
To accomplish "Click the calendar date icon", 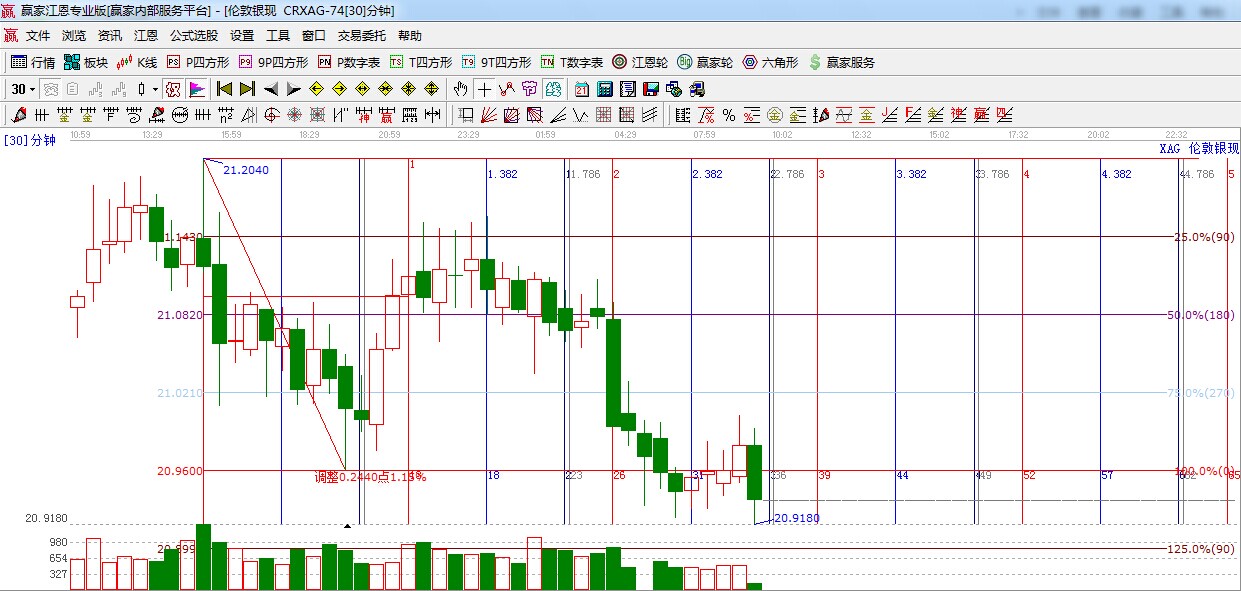I will [x=581, y=89].
